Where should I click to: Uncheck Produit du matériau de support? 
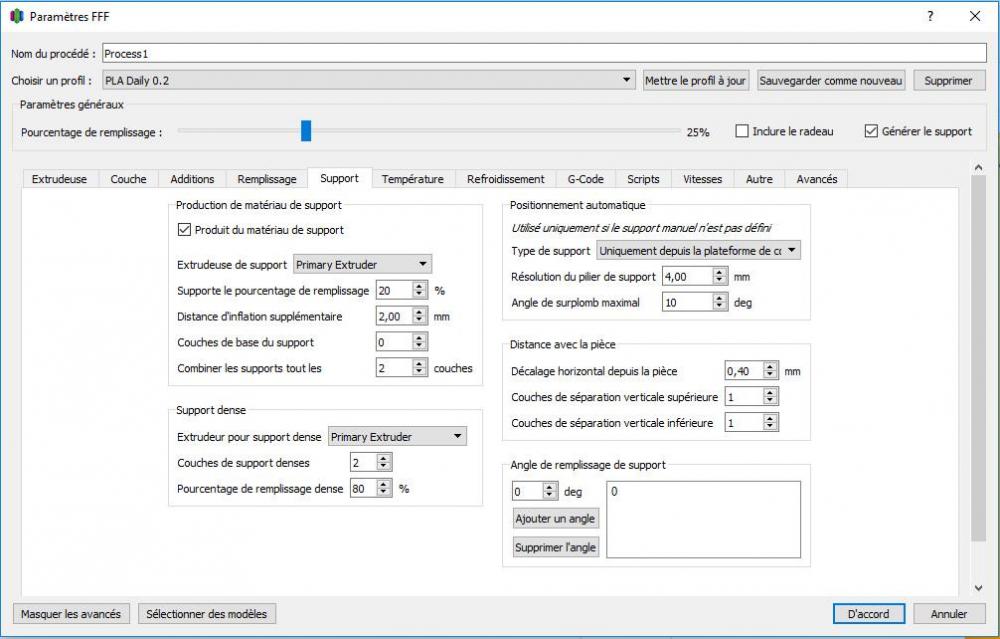click(x=184, y=230)
